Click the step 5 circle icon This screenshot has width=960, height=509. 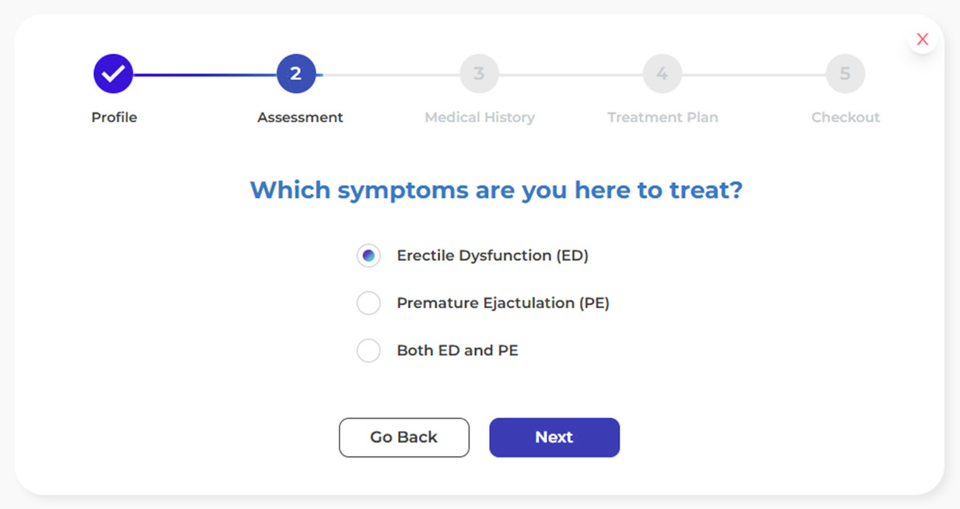(845, 73)
